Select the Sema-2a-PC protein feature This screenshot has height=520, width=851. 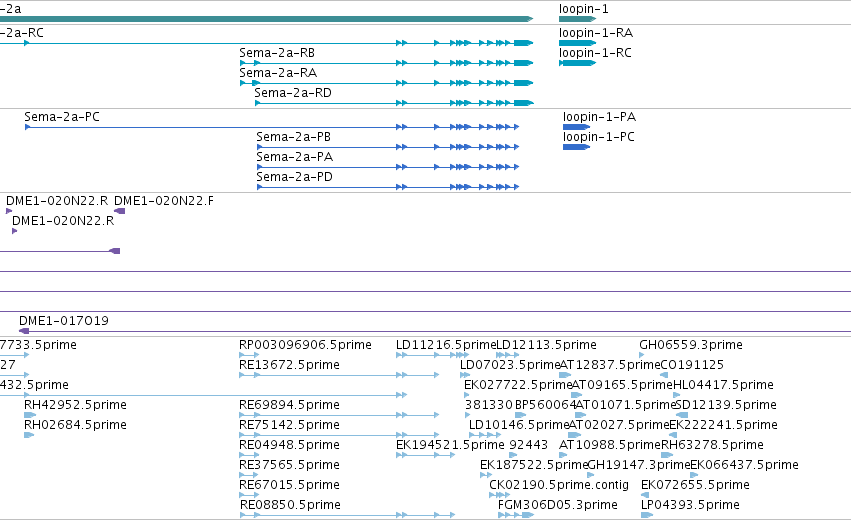pyautogui.click(x=271, y=127)
